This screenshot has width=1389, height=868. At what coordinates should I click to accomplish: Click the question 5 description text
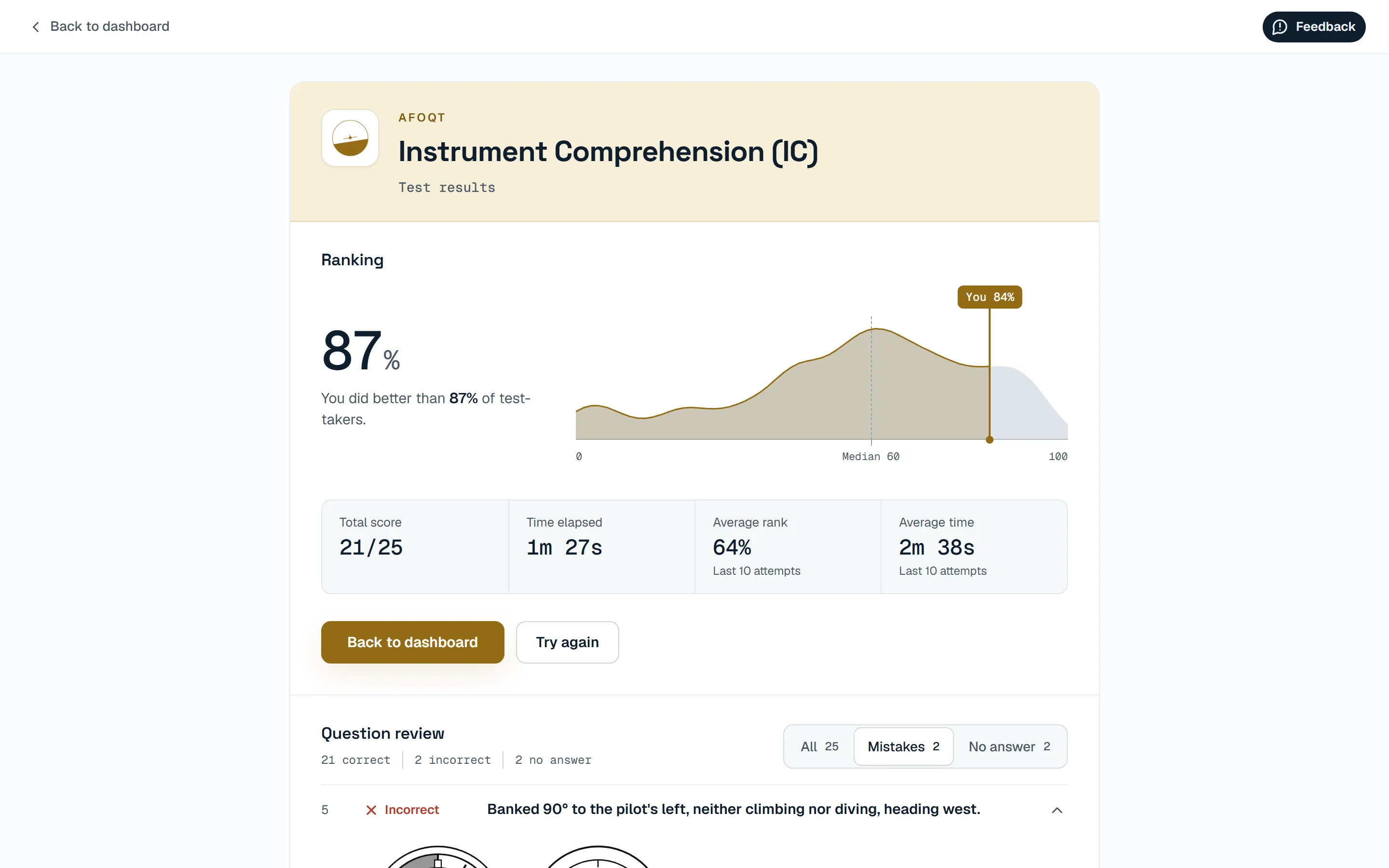(x=734, y=810)
